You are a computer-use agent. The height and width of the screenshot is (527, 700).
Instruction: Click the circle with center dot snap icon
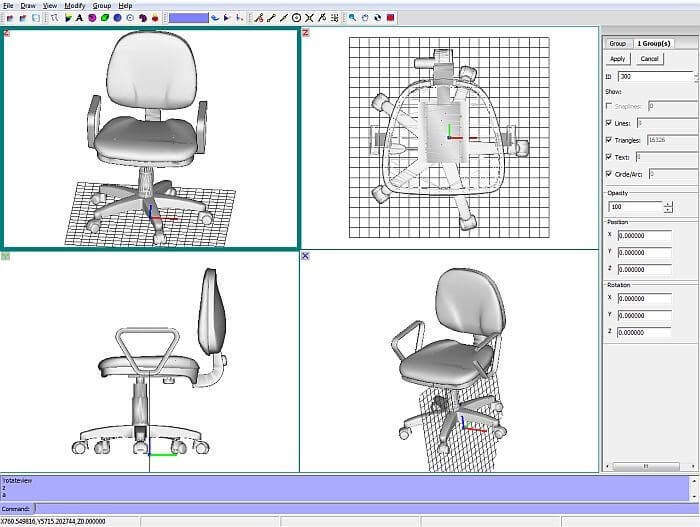tap(296, 18)
